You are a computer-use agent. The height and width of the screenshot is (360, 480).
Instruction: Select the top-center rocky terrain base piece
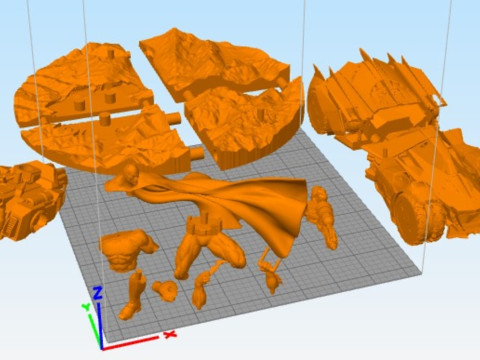tap(213, 63)
